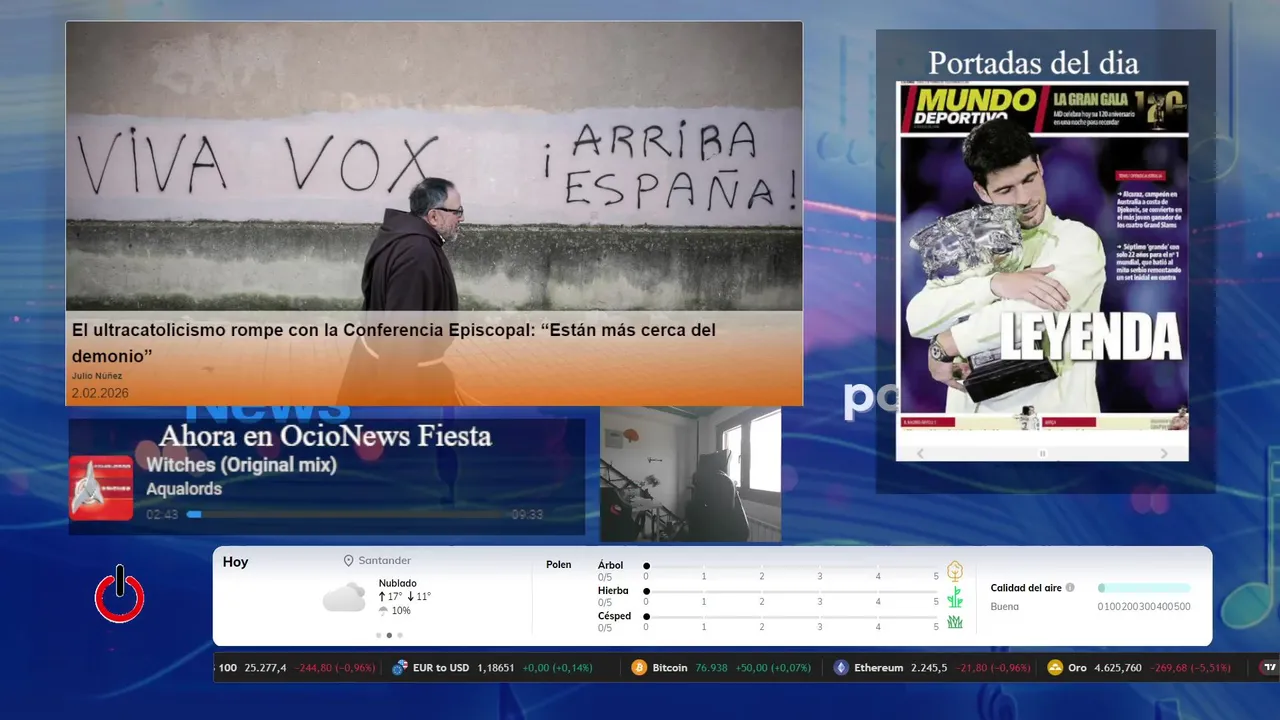The width and height of the screenshot is (1280, 720).
Task: Open the ultracatolicismo news headline
Action: [x=394, y=342]
